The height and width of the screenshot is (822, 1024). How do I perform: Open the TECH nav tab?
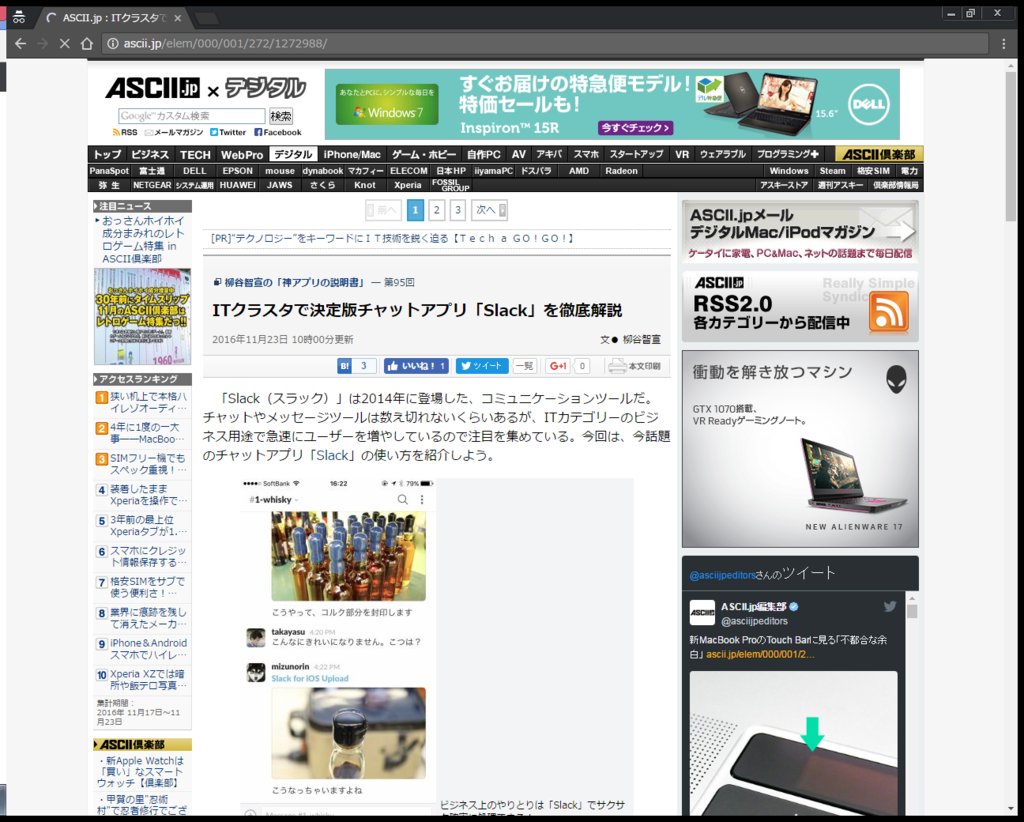coord(195,155)
